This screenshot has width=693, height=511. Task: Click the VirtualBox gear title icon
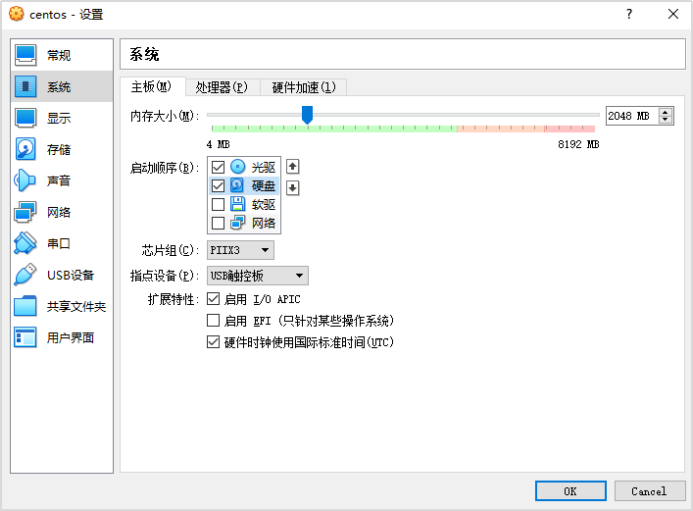[16, 14]
